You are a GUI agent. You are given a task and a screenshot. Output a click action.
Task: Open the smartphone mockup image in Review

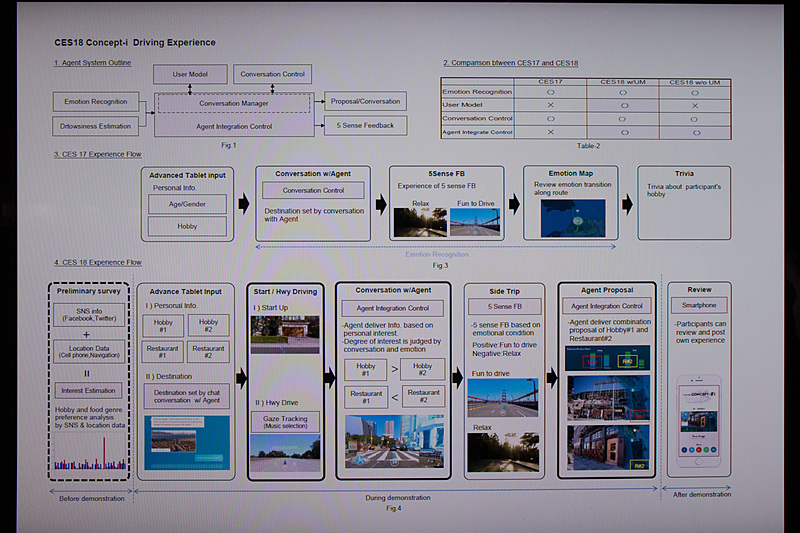[698, 422]
